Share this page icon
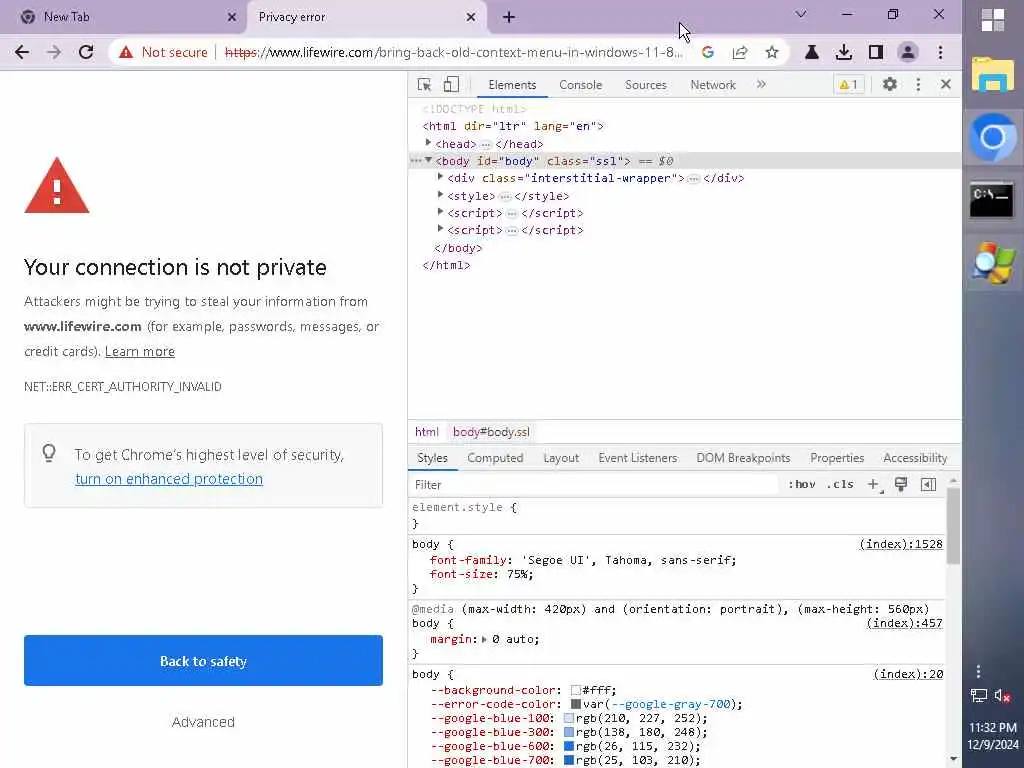Screen dimensions: 1024x768 (740, 52)
